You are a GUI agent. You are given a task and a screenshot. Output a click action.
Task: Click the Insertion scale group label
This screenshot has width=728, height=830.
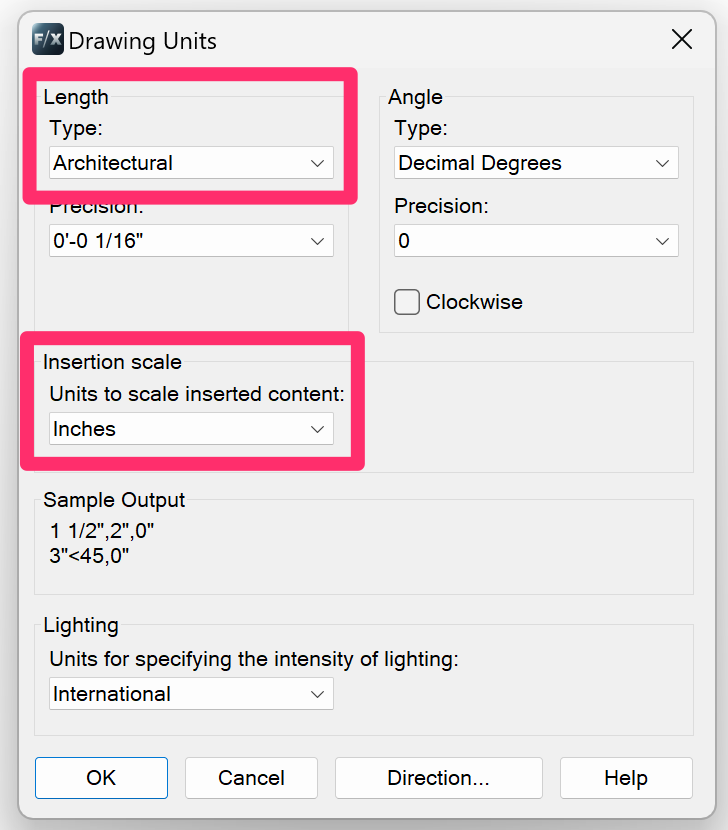(x=112, y=362)
